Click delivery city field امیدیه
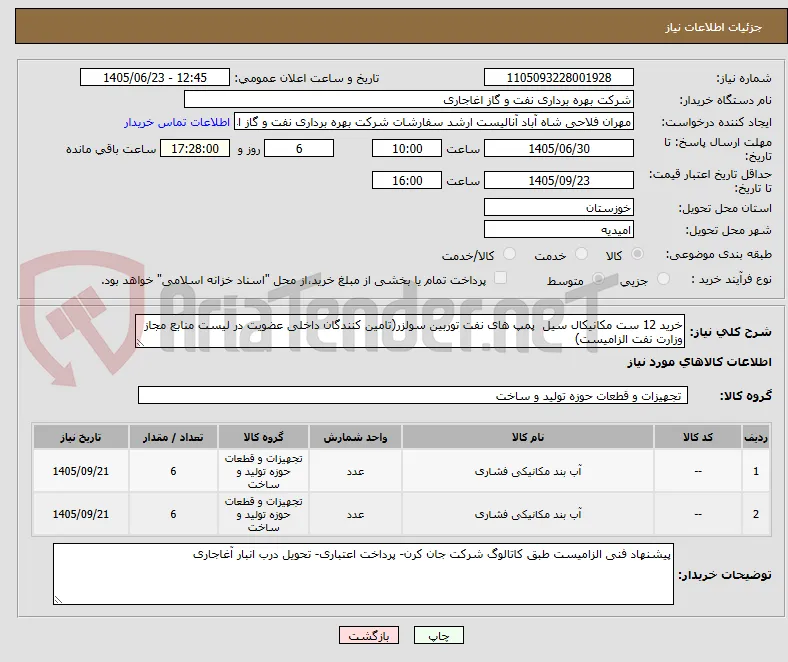 click(x=558, y=229)
